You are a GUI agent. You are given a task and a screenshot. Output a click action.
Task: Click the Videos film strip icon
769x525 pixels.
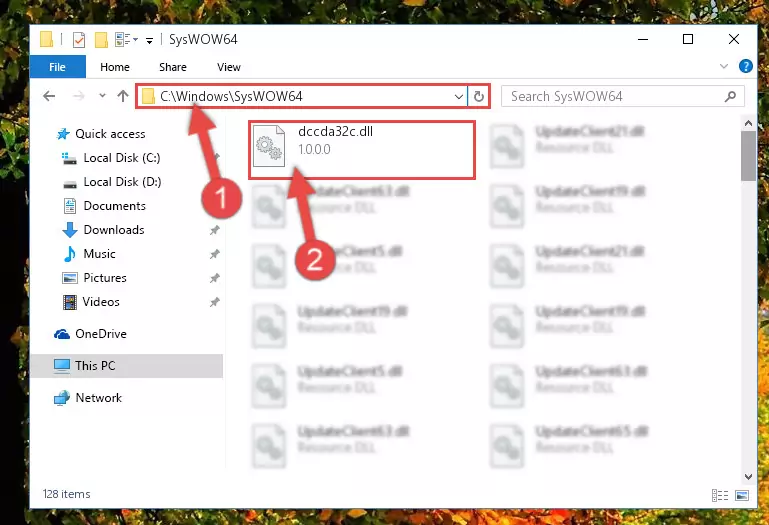(70, 302)
